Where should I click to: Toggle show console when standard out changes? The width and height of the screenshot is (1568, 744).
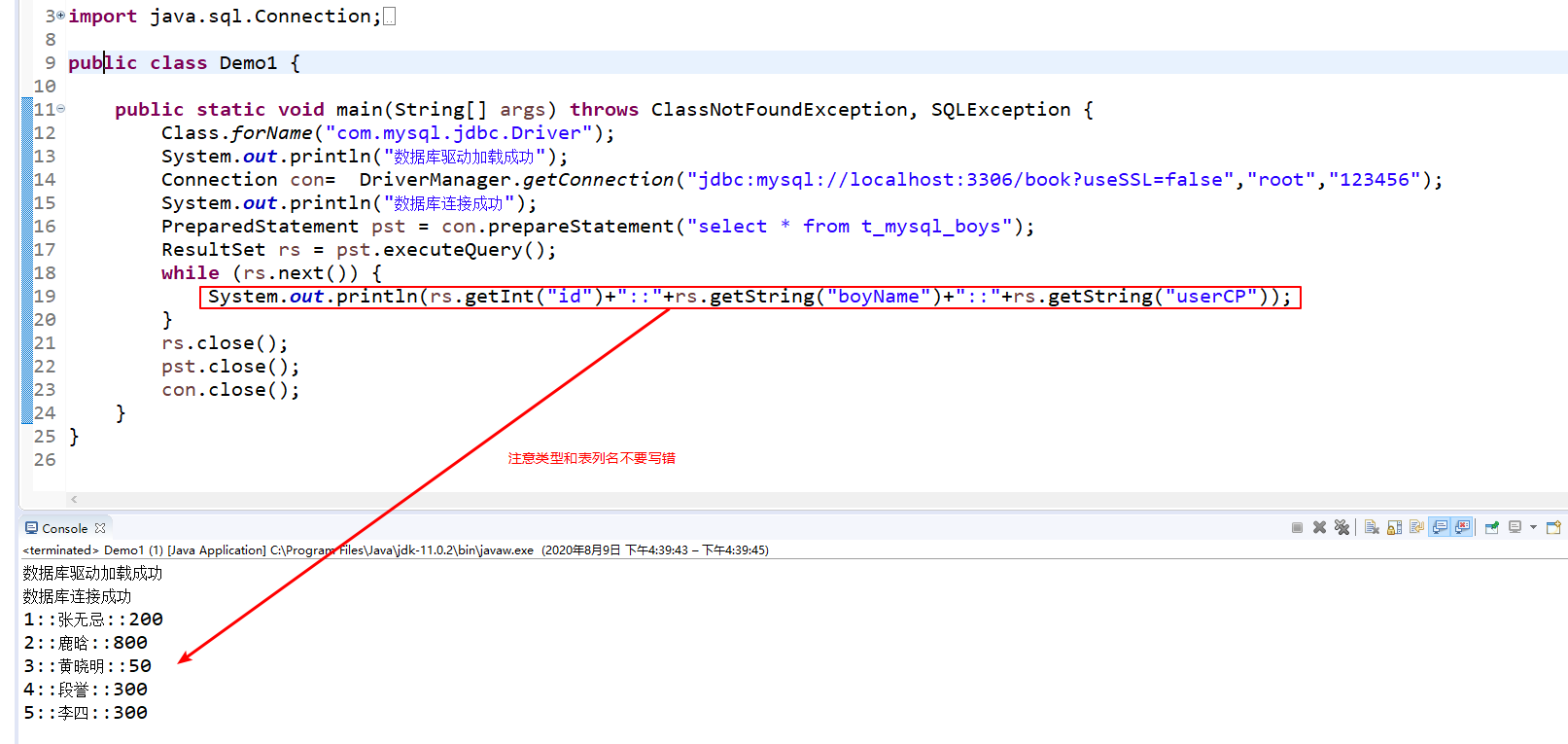[x=1440, y=527]
